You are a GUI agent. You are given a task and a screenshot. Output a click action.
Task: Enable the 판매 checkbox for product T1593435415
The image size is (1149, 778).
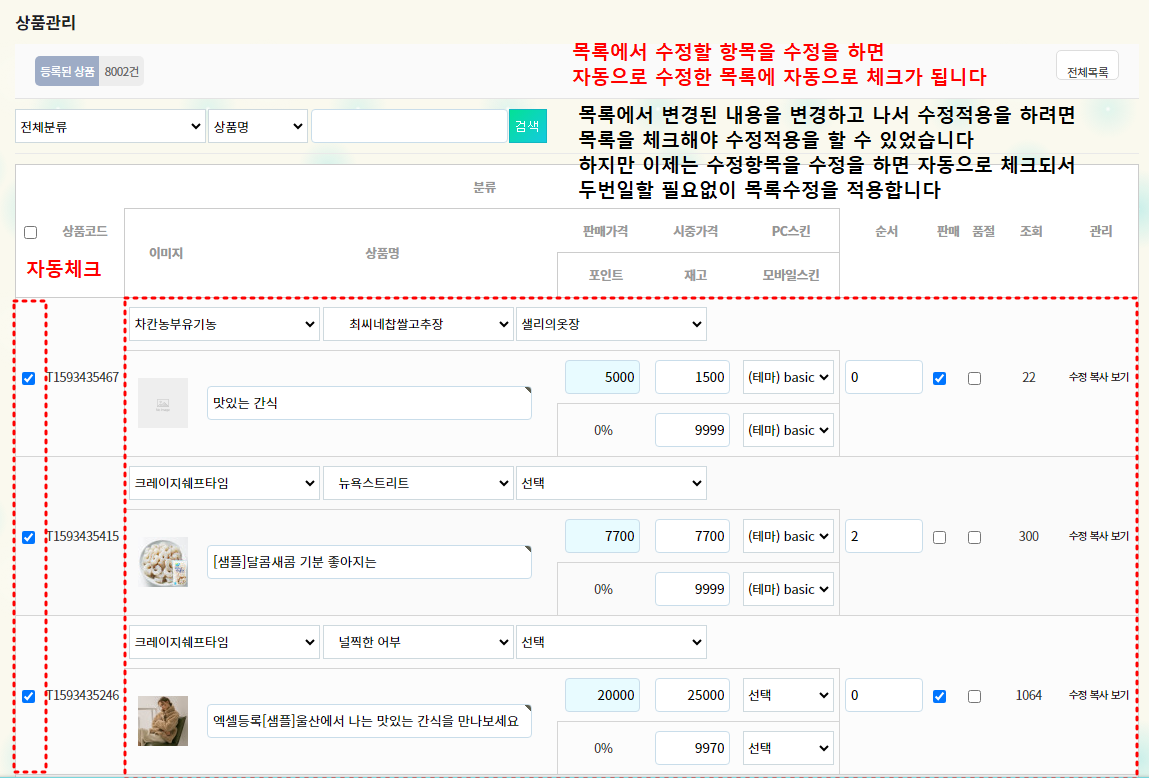939,537
